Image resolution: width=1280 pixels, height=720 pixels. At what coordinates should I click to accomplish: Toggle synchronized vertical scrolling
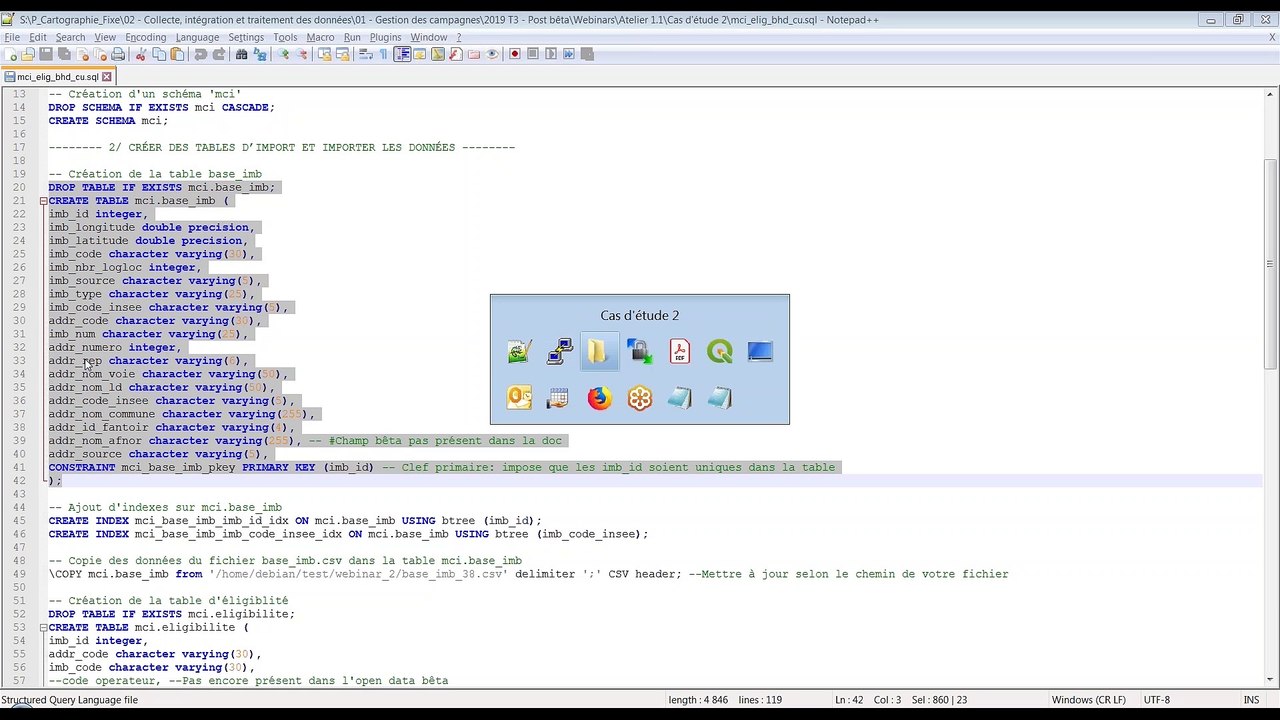(325, 54)
